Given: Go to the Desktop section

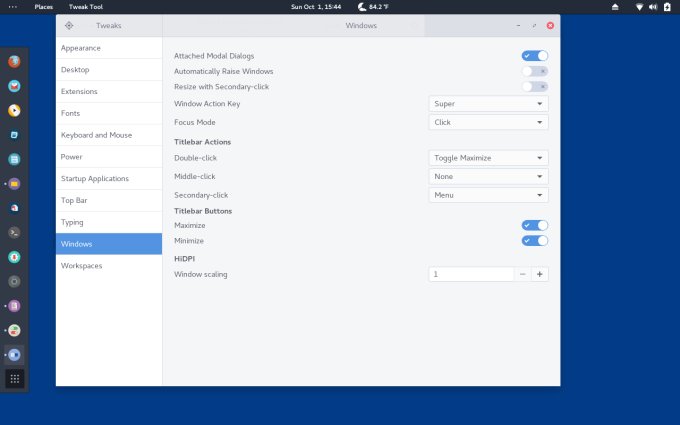Looking at the screenshot, I should click(109, 70).
